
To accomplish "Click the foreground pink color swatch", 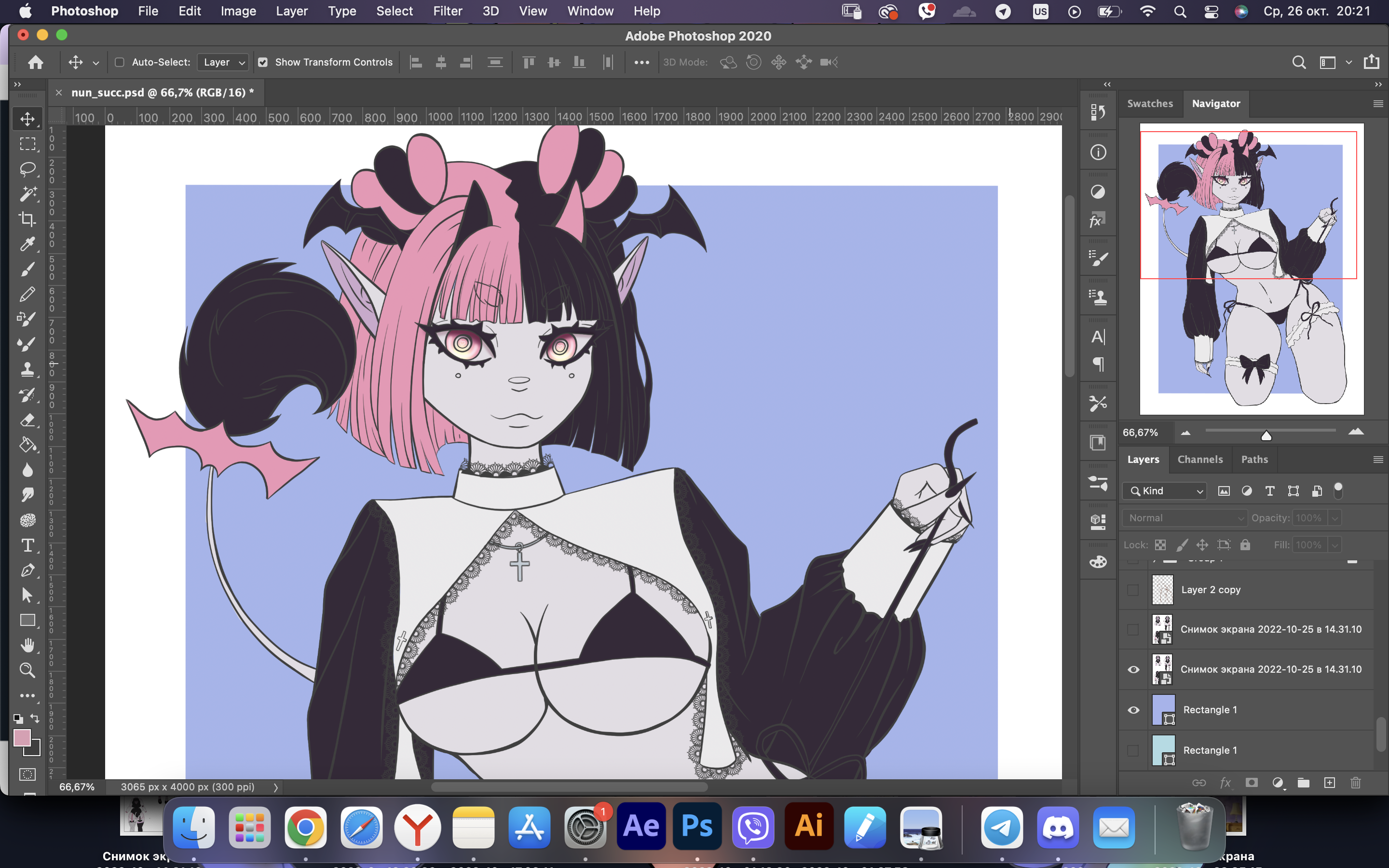I will tap(22, 738).
